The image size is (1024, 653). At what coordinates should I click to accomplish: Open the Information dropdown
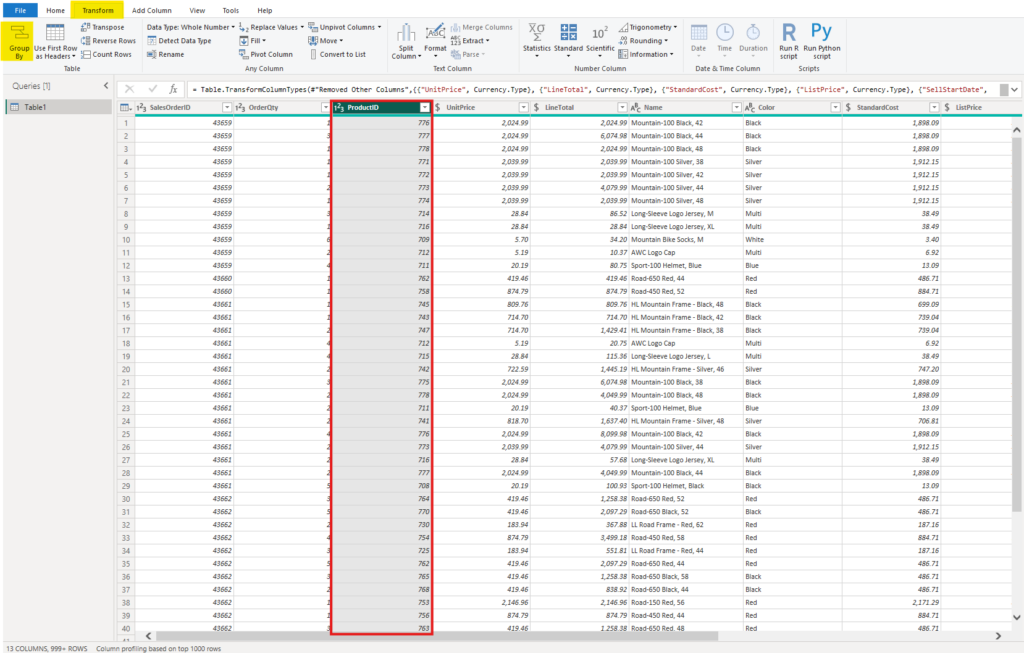tap(646, 54)
